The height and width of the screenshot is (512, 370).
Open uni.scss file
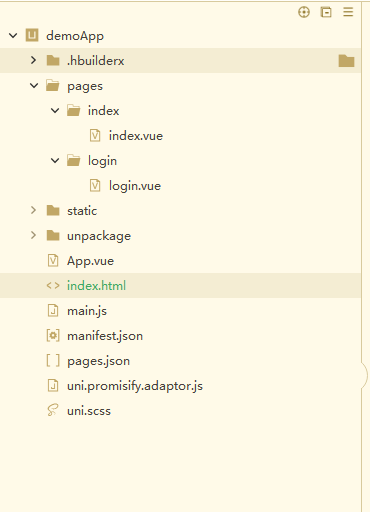click(89, 411)
